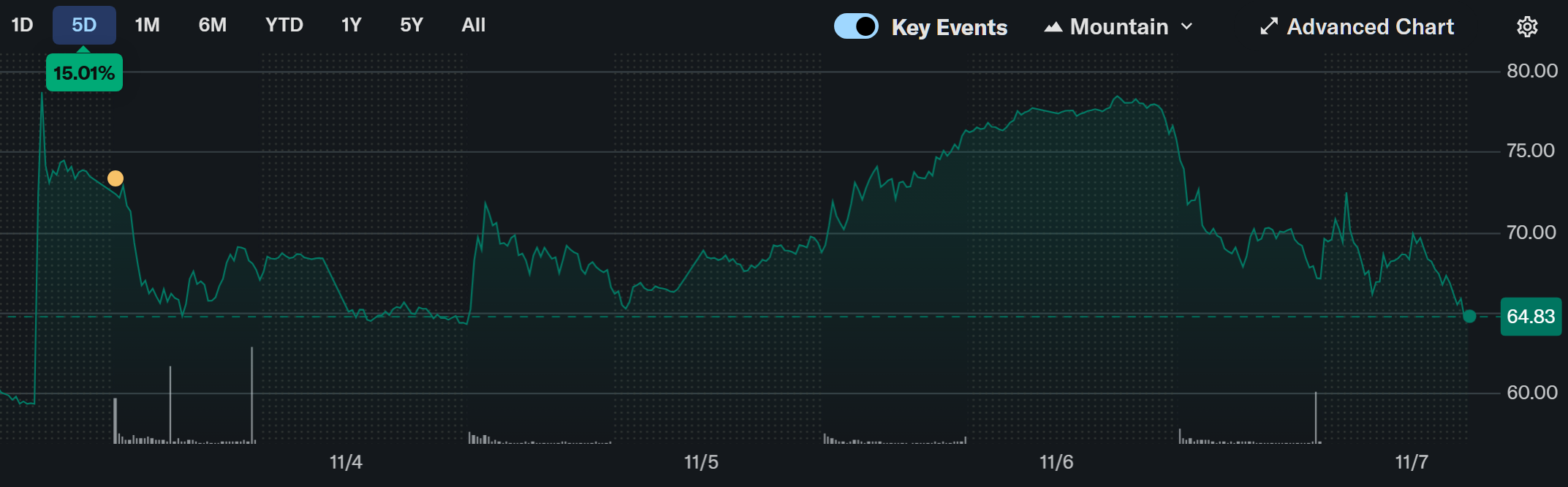This screenshot has height=487, width=1568.
Task: View the 1Y time range
Action: pyautogui.click(x=351, y=26)
